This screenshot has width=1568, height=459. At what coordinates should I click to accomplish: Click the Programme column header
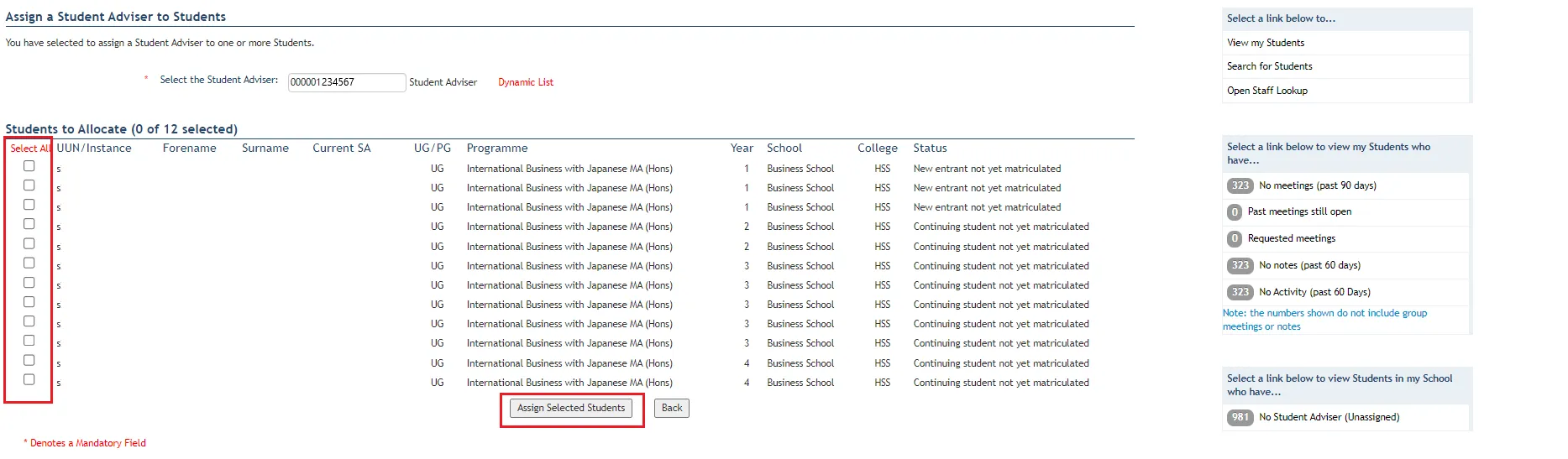pyautogui.click(x=497, y=149)
